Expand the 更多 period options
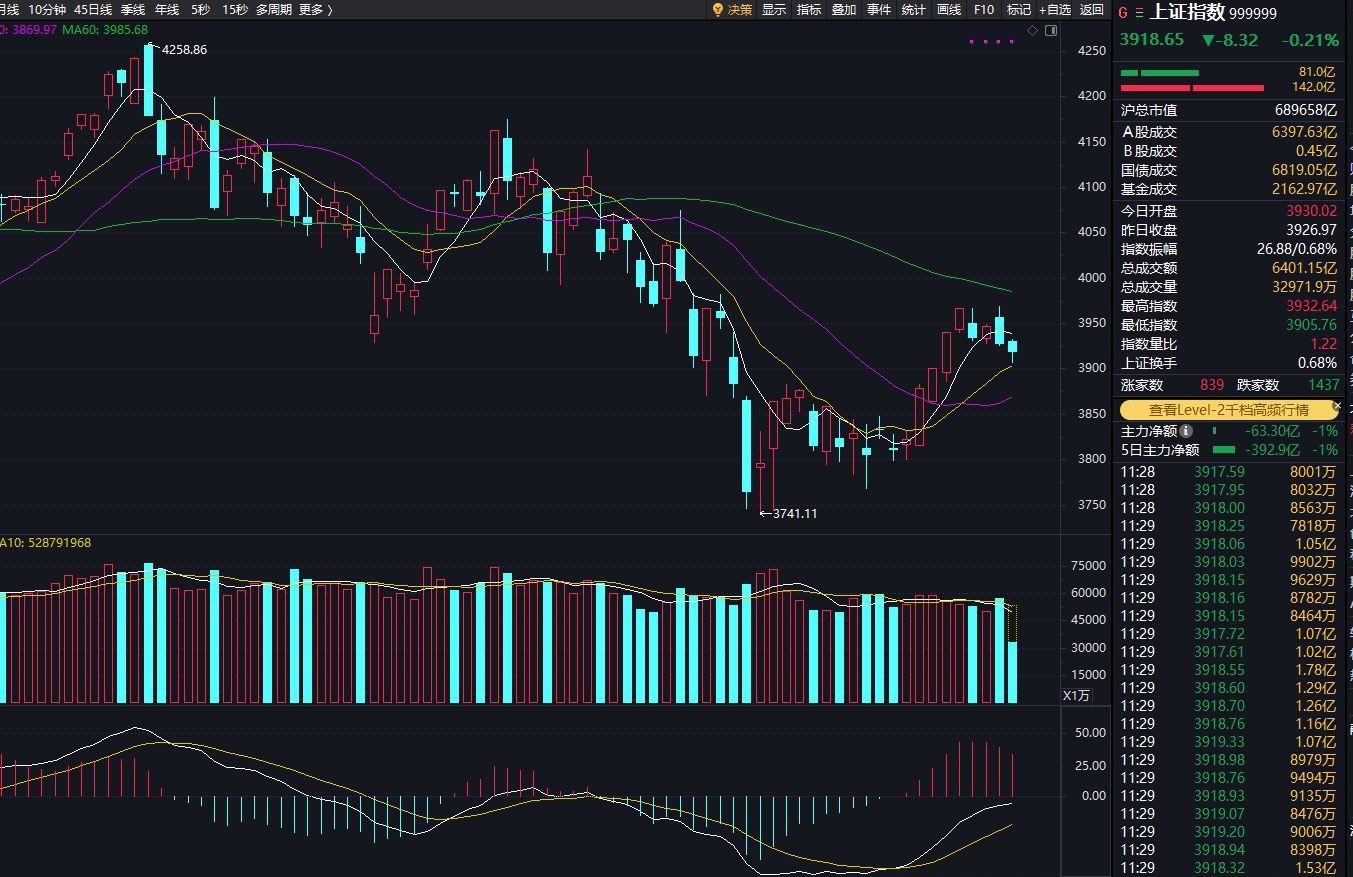This screenshot has height=877, width=1353. (x=316, y=9)
